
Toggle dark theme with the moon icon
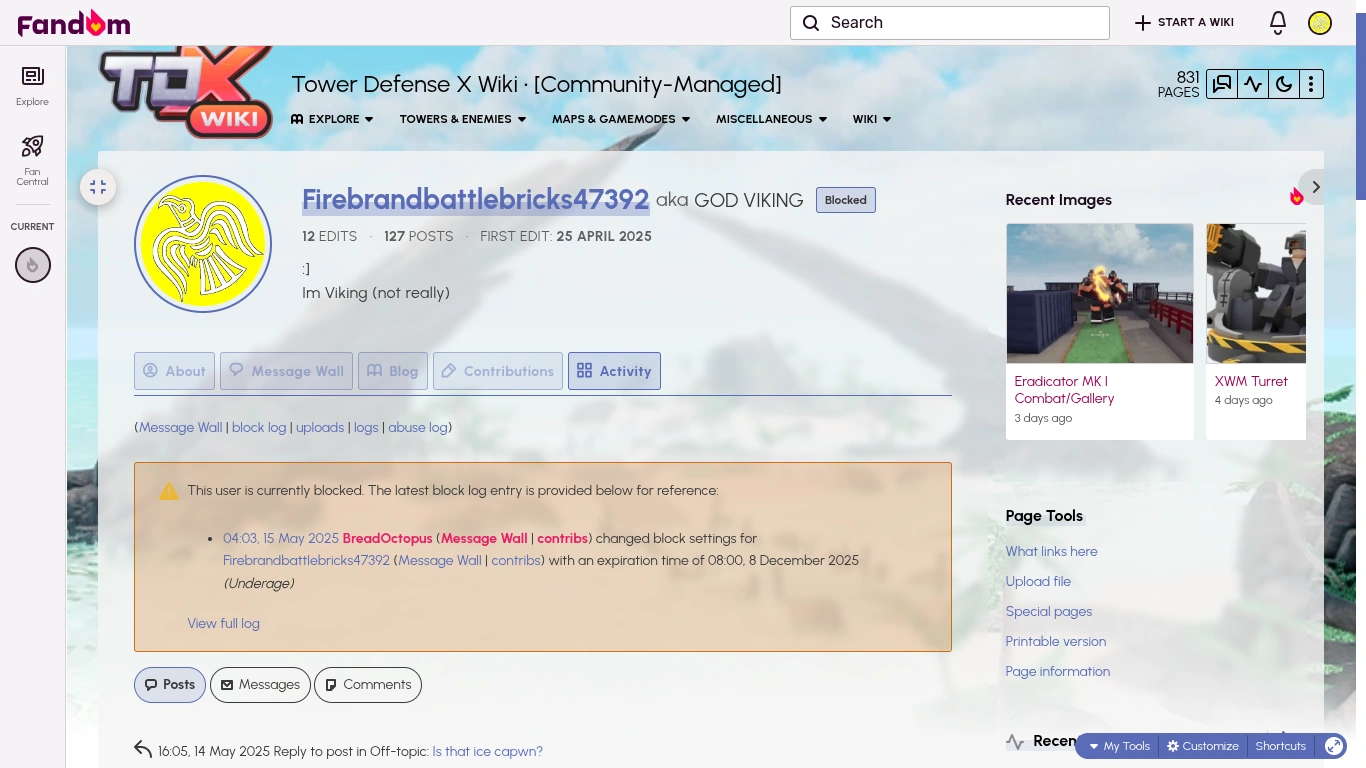point(1284,84)
